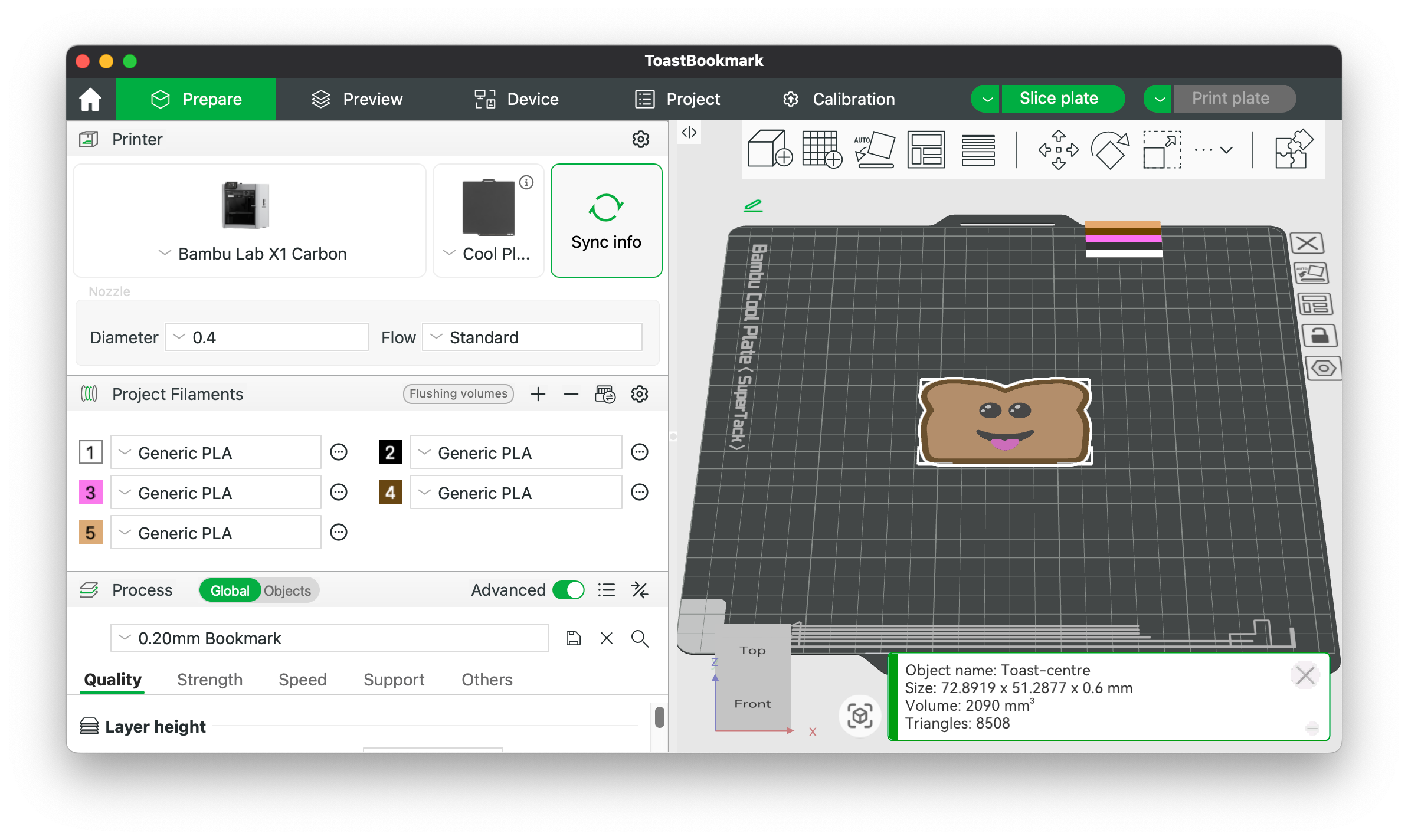Open the layer split lines tool
Screen dimensions: 1408x840
tap(978, 149)
